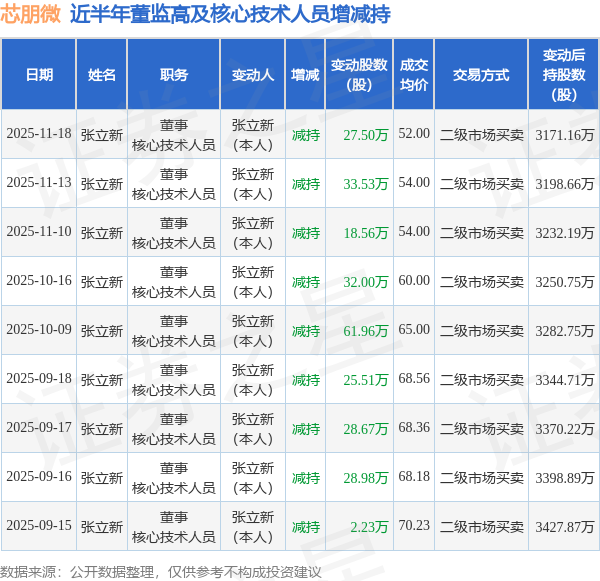Pick holdings value 3198.66万
Screen dimensions: 600x581
tap(564, 184)
